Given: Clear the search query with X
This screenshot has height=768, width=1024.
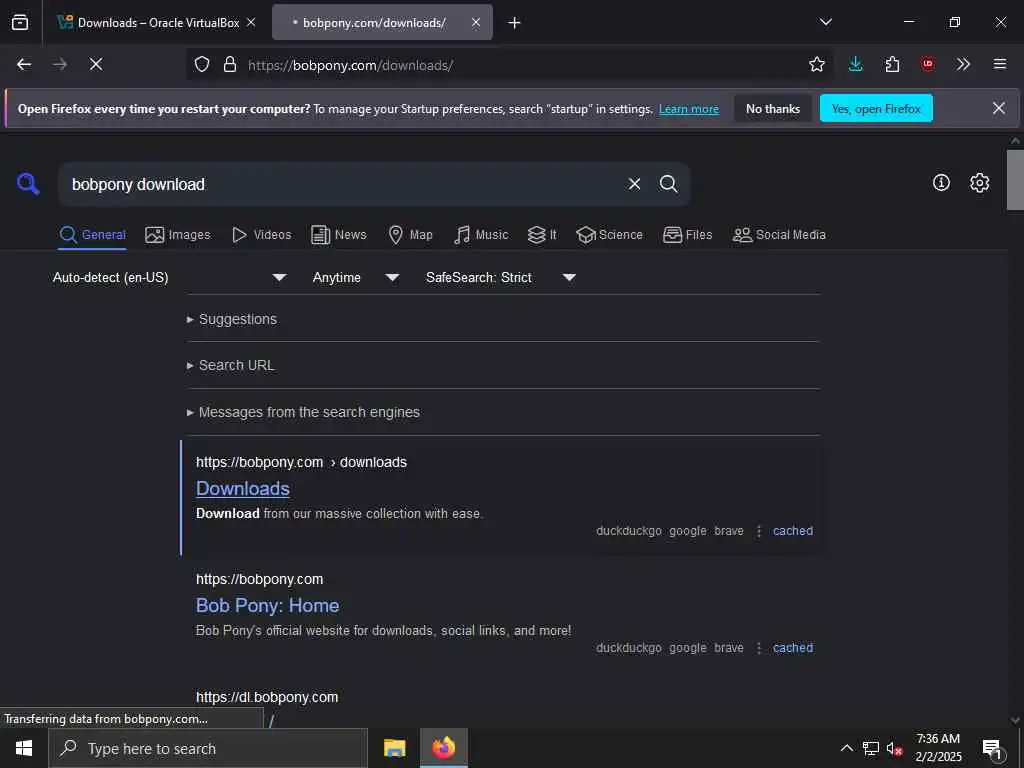Looking at the screenshot, I should 634,184.
